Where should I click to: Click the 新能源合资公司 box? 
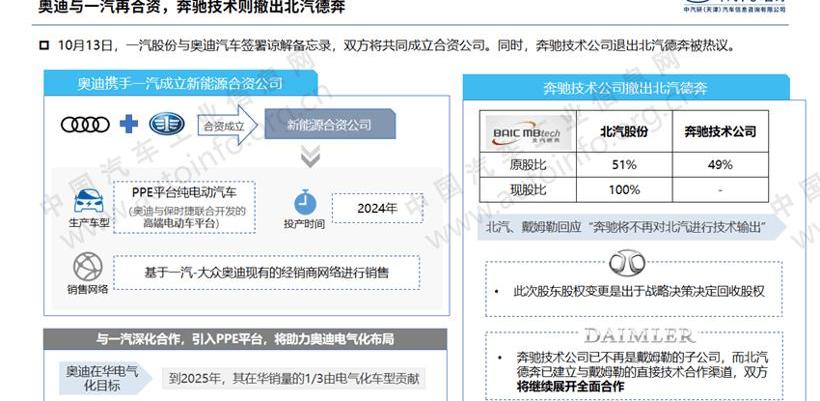point(328,125)
